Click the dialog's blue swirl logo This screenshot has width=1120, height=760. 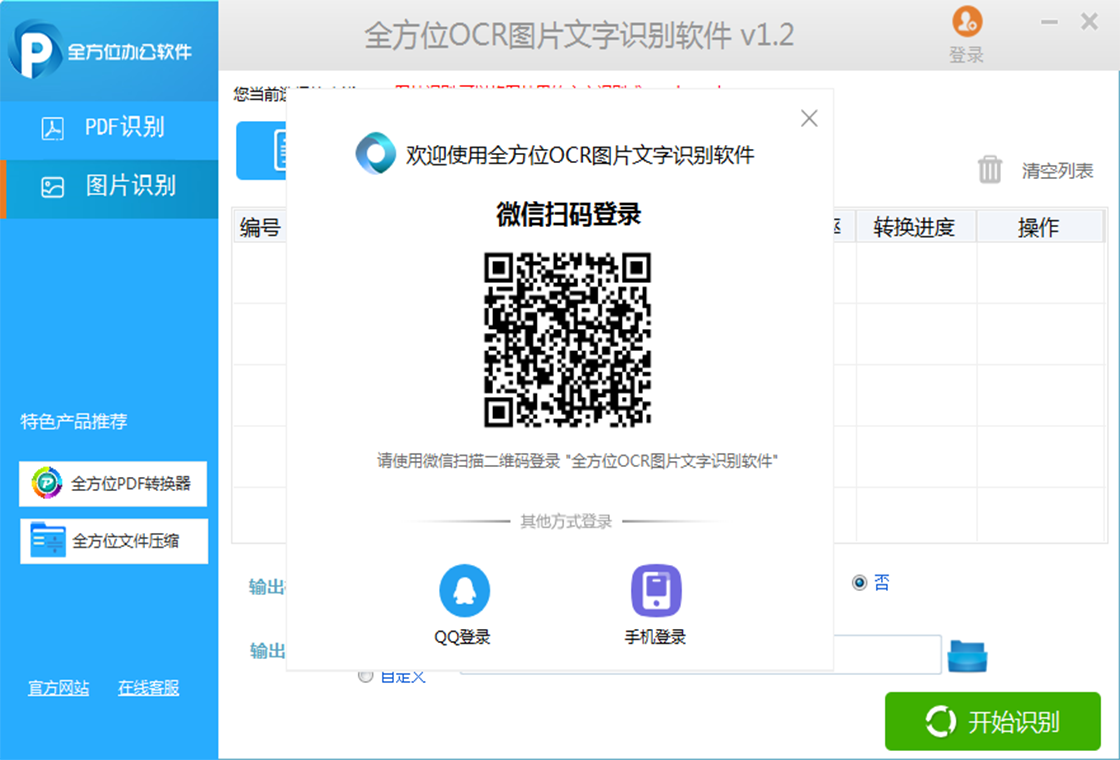[376, 154]
